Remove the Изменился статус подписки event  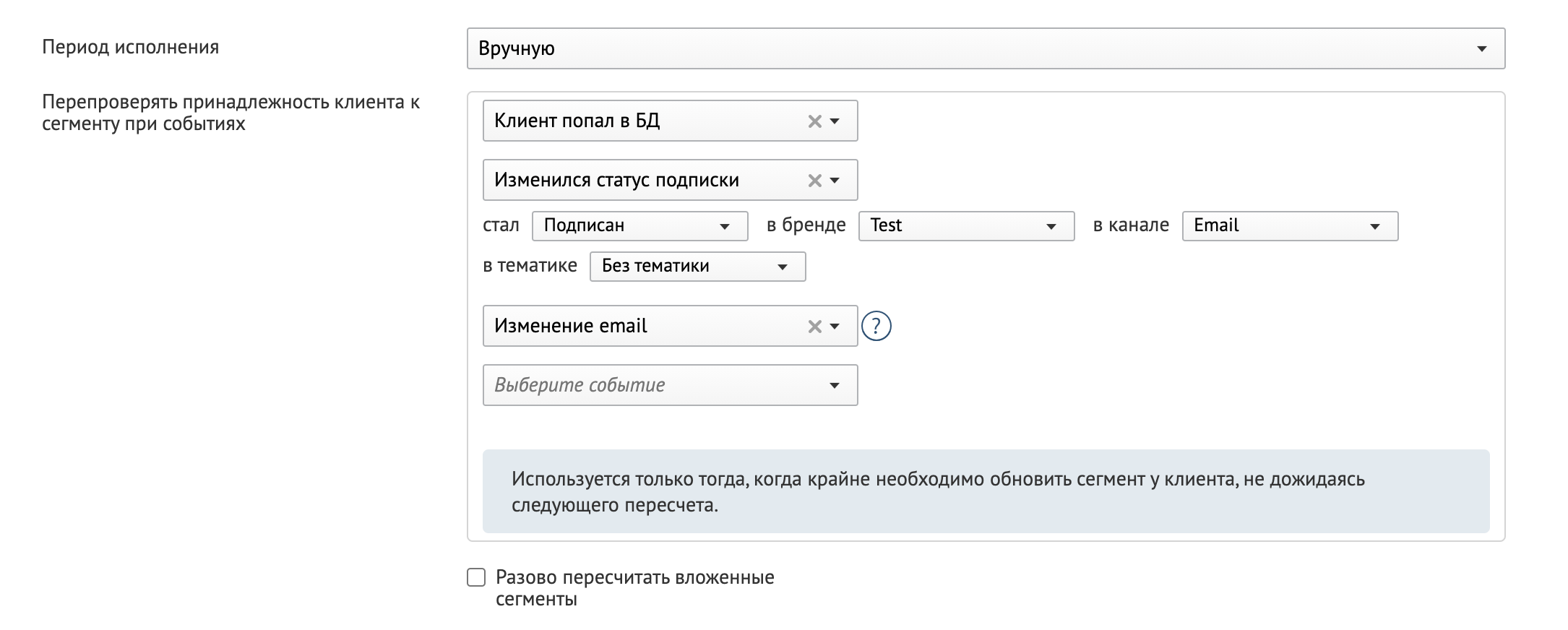point(814,181)
